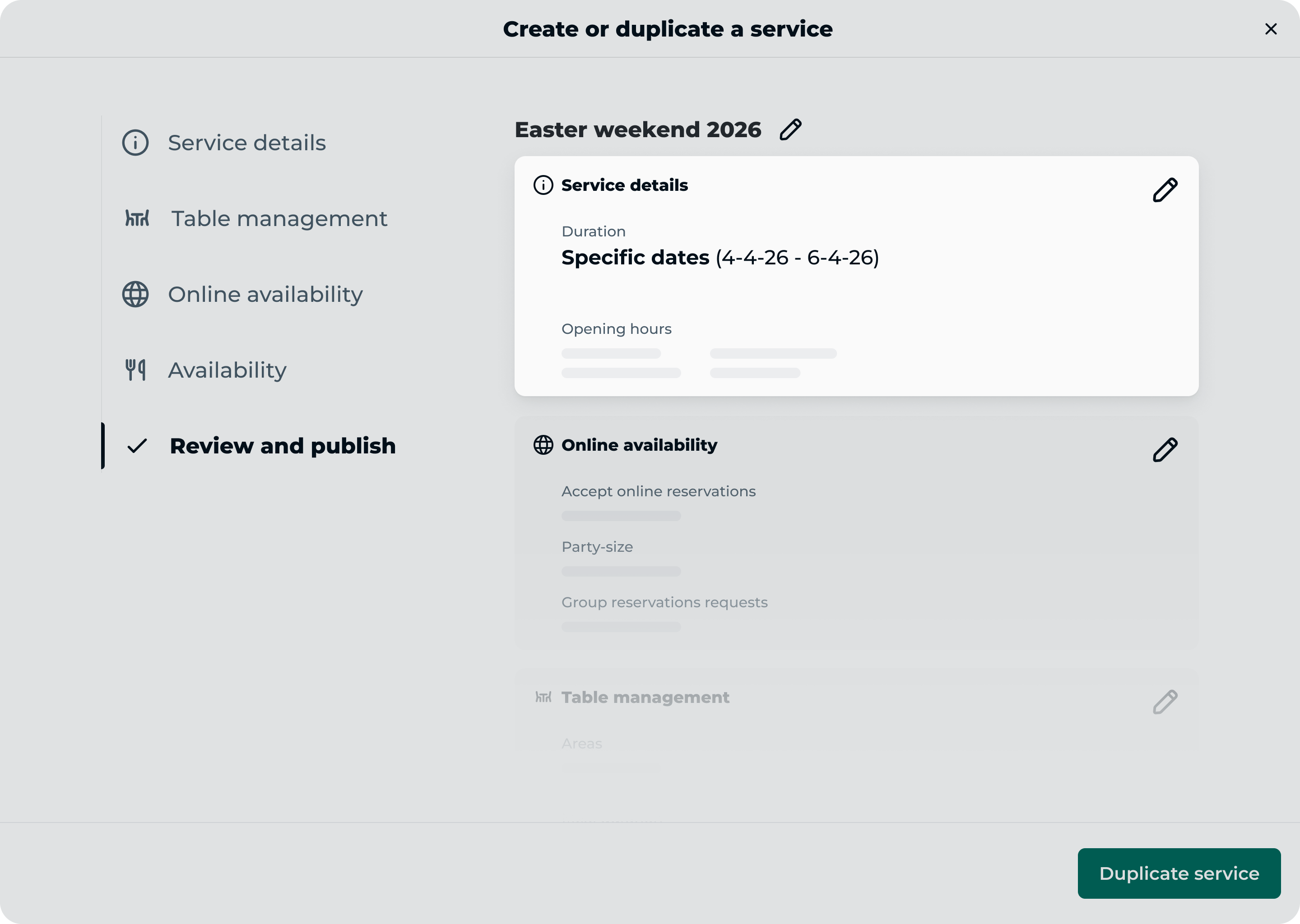The width and height of the screenshot is (1300, 924).
Task: Open the Service details step
Action: click(246, 142)
